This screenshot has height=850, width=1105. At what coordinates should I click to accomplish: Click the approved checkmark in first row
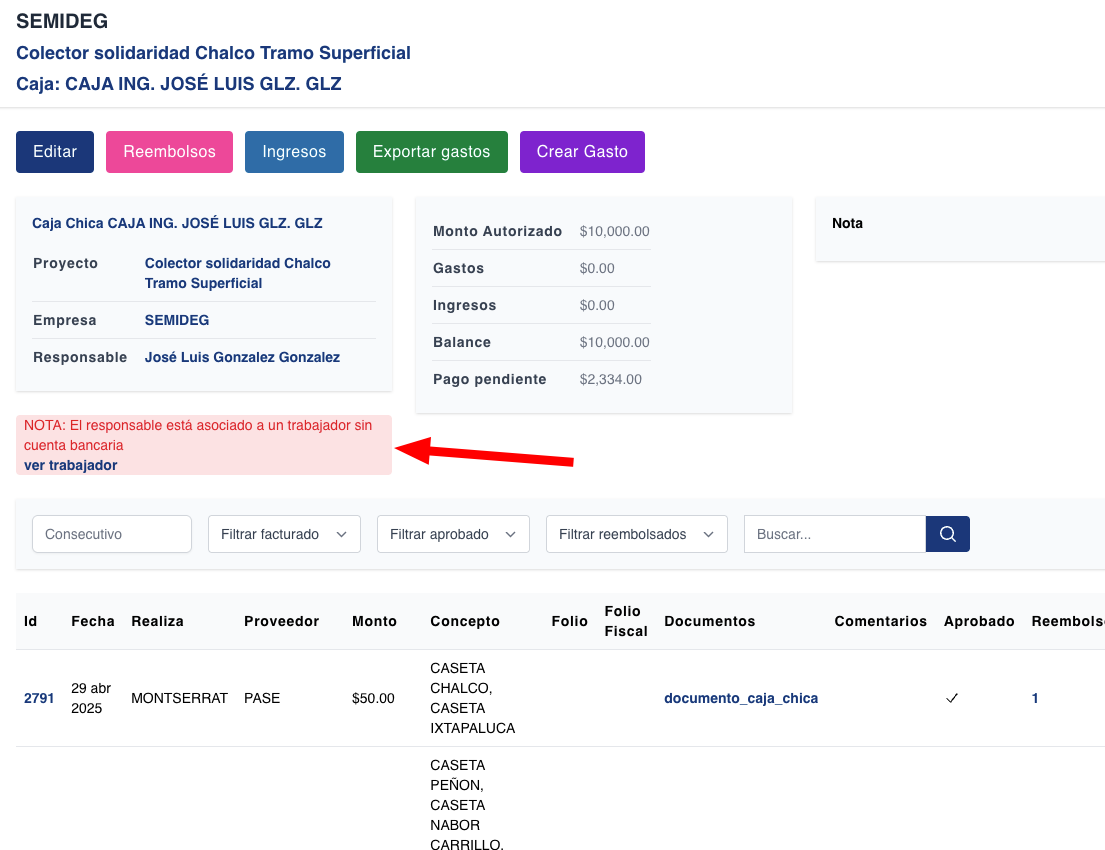[952, 698]
